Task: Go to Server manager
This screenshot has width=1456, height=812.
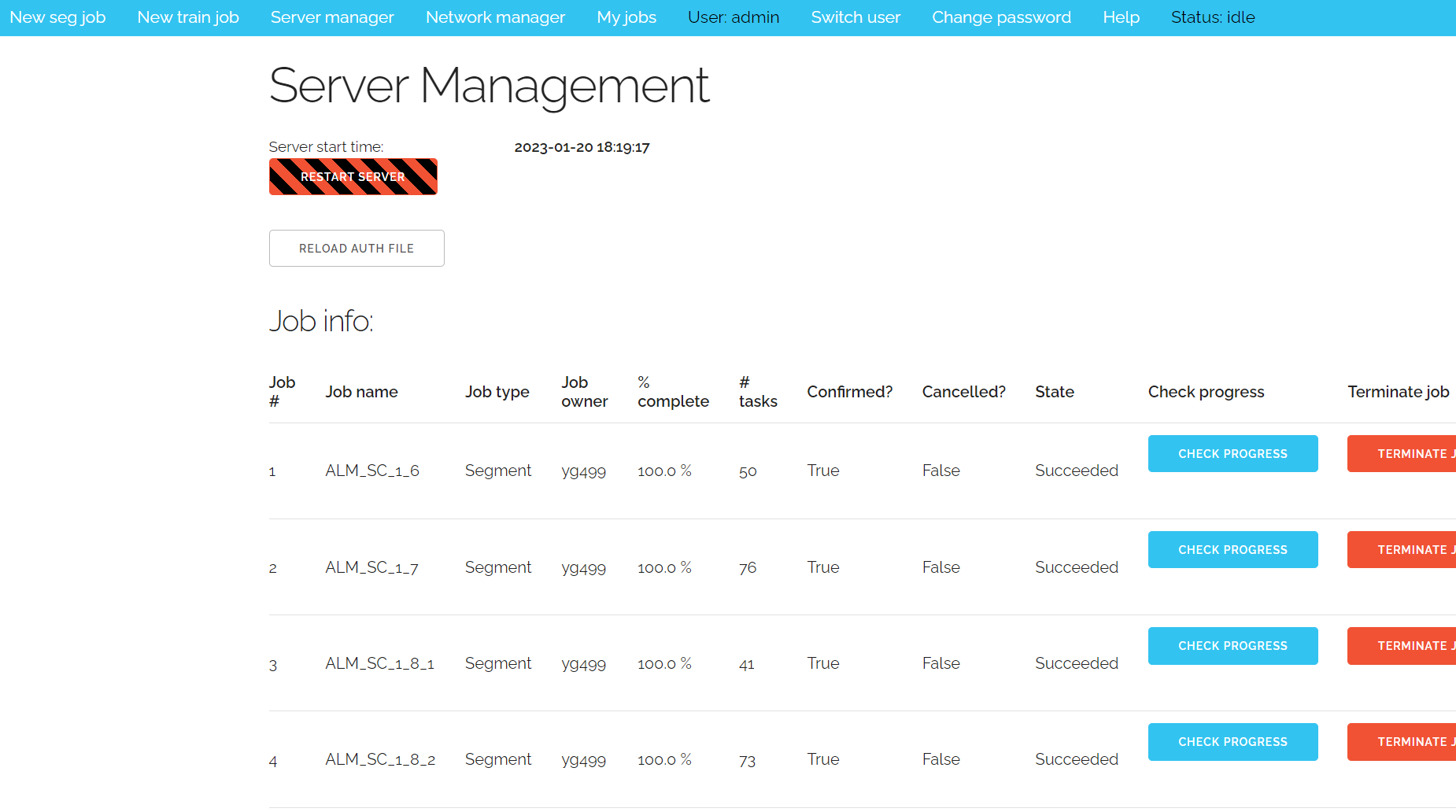Action: (332, 17)
